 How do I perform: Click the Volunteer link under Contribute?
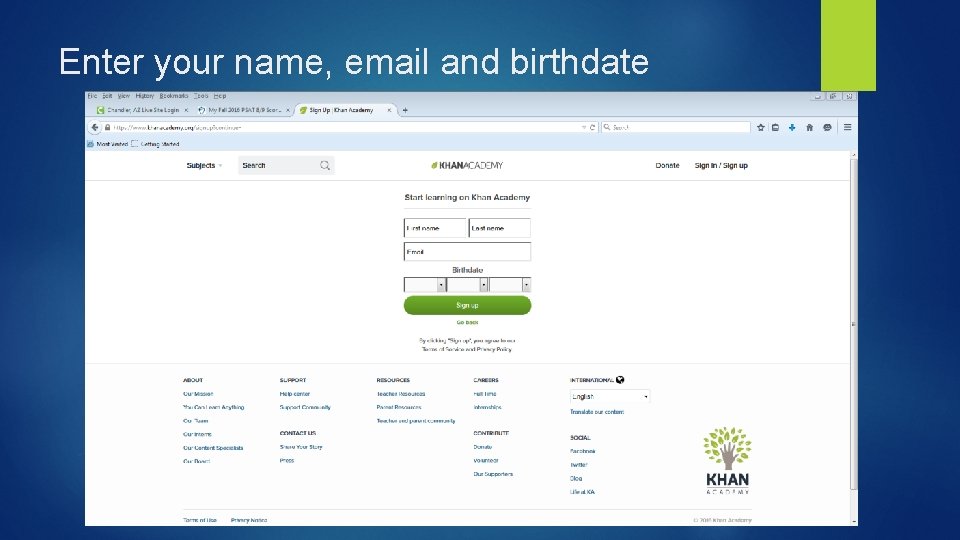[x=486, y=460]
